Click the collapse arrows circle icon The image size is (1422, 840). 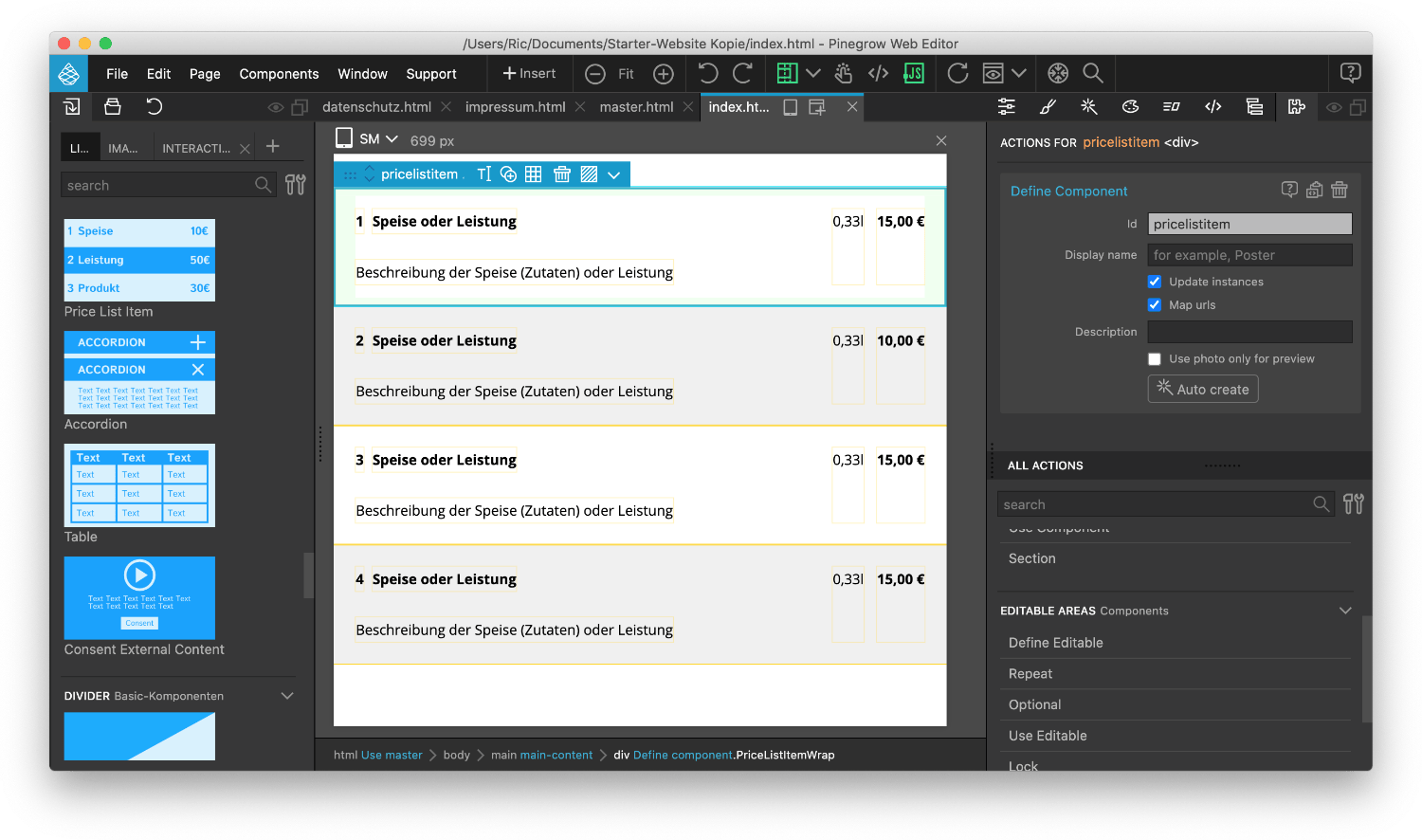[x=1058, y=73]
